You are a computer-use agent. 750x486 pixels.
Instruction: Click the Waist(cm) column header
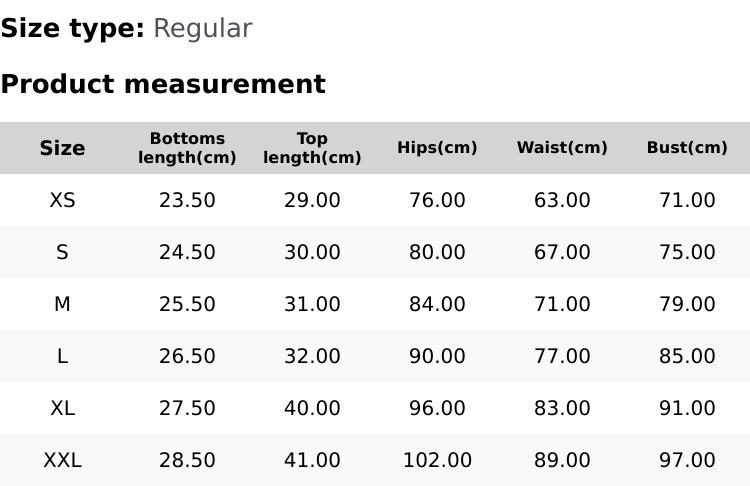tap(562, 148)
